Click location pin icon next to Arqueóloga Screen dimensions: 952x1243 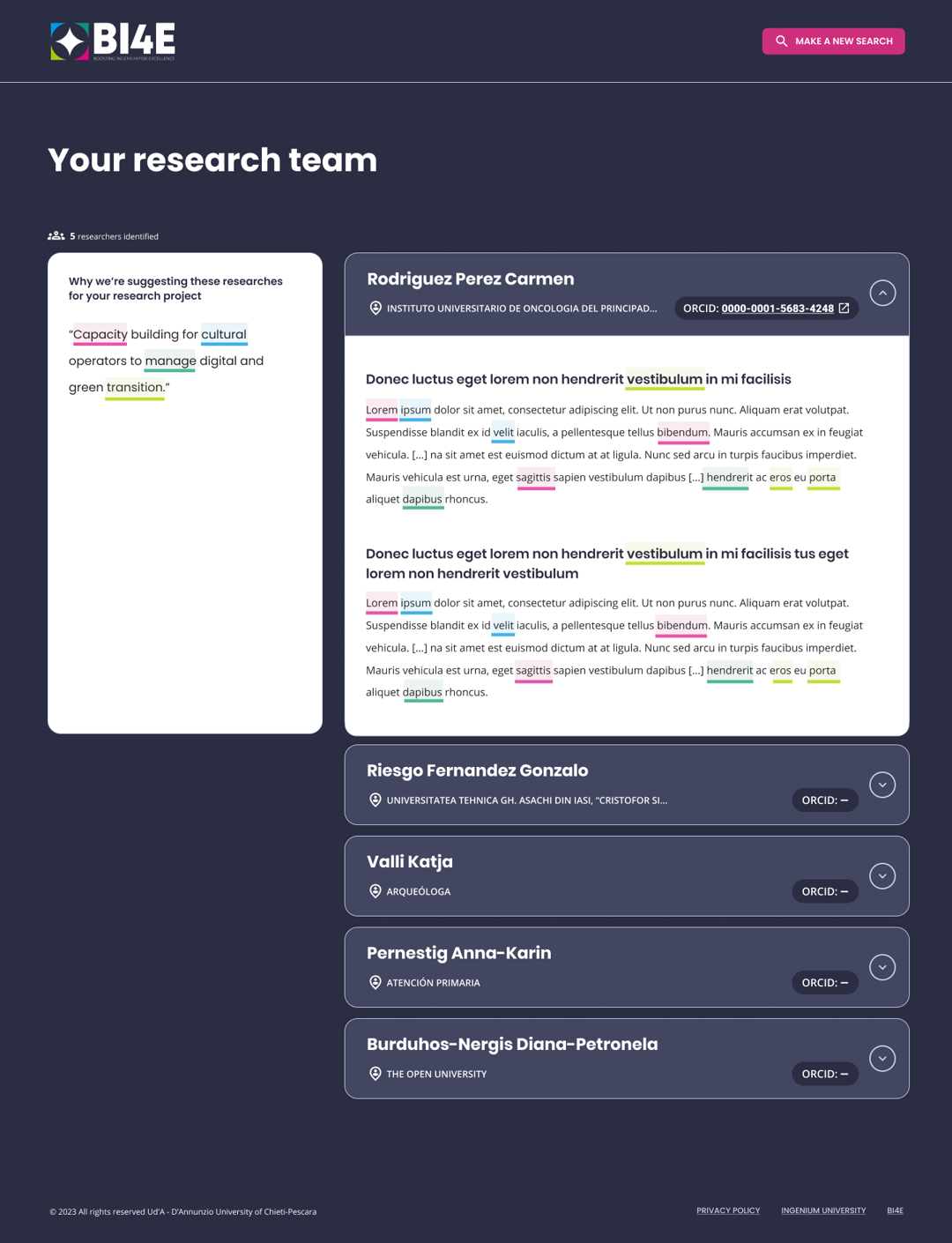pos(376,891)
